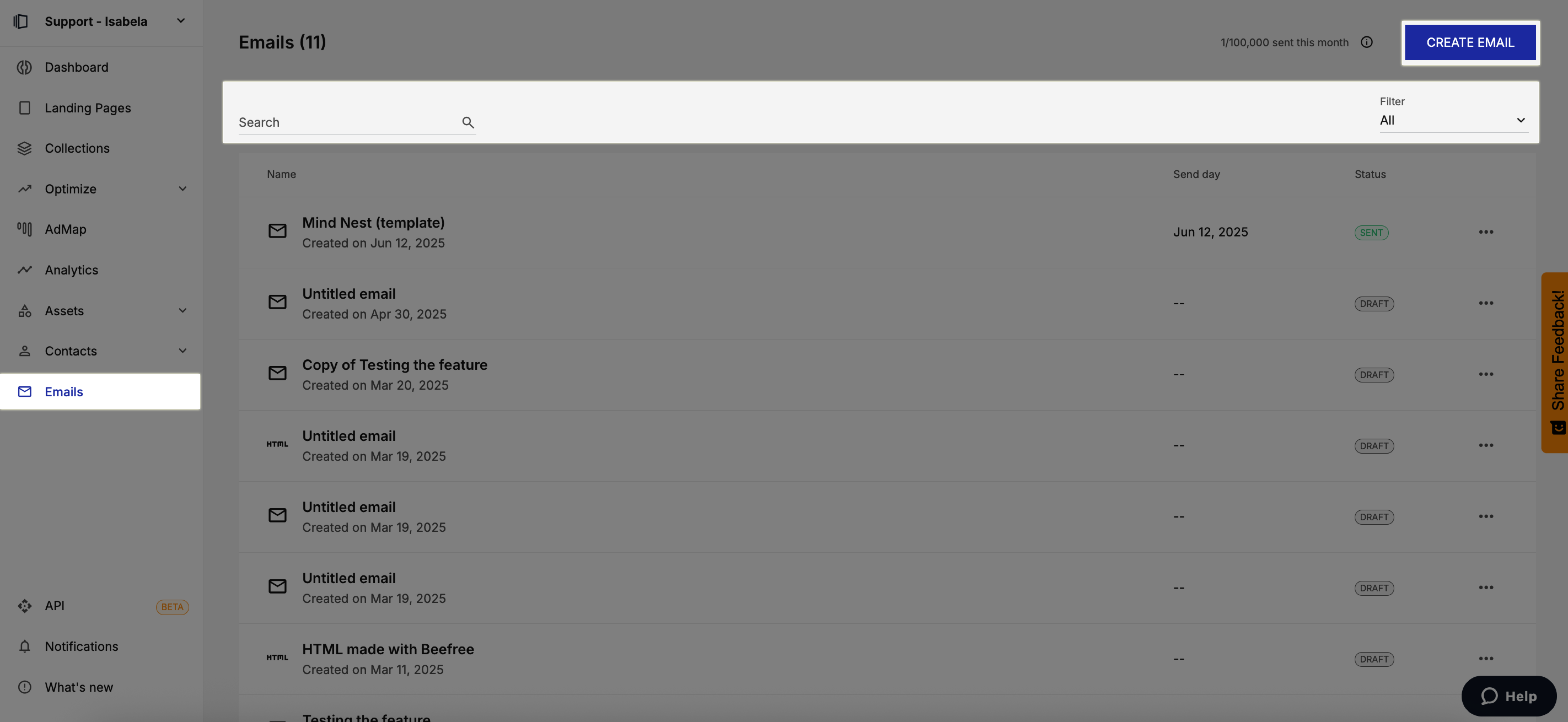Viewport: 1568px width, 722px height.
Task: Open the Dashboard icon in sidebar
Action: (24, 68)
